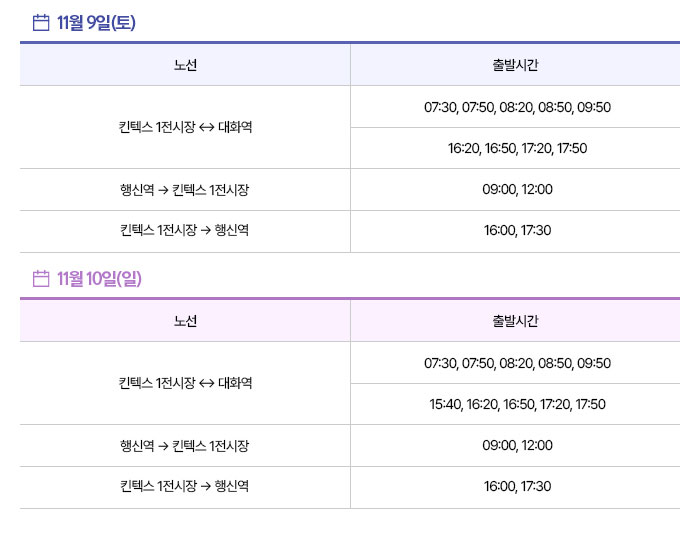Select the 11월 10일(일) date heading
The height and width of the screenshot is (546, 700).
pos(99,278)
